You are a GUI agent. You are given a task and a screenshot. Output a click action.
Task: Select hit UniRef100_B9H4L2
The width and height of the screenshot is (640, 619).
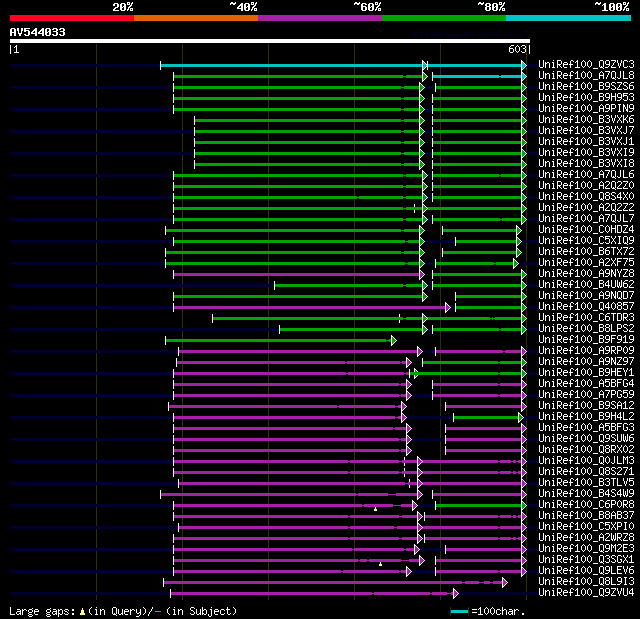point(586,417)
